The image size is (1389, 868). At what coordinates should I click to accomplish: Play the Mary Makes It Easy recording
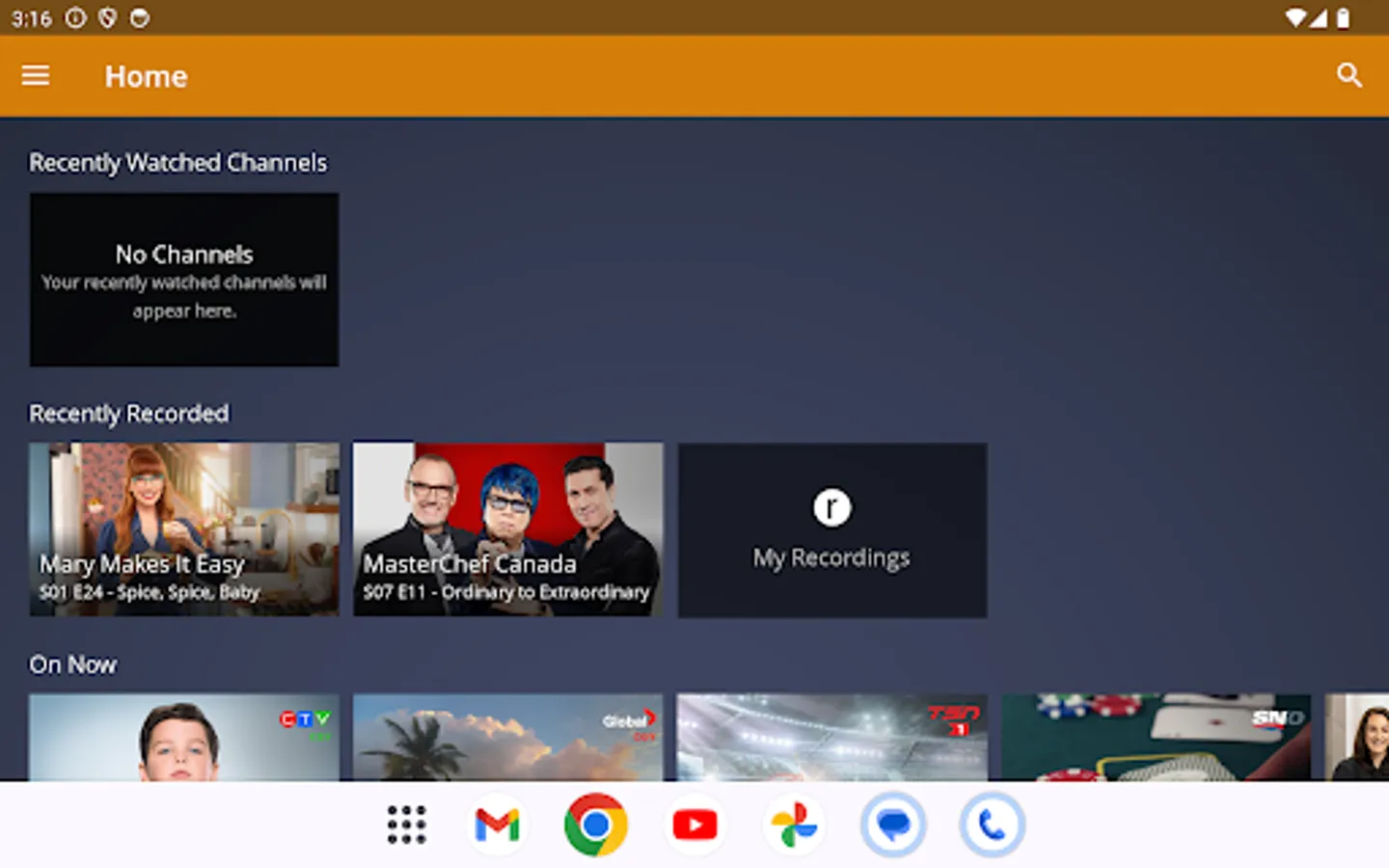click(183, 529)
